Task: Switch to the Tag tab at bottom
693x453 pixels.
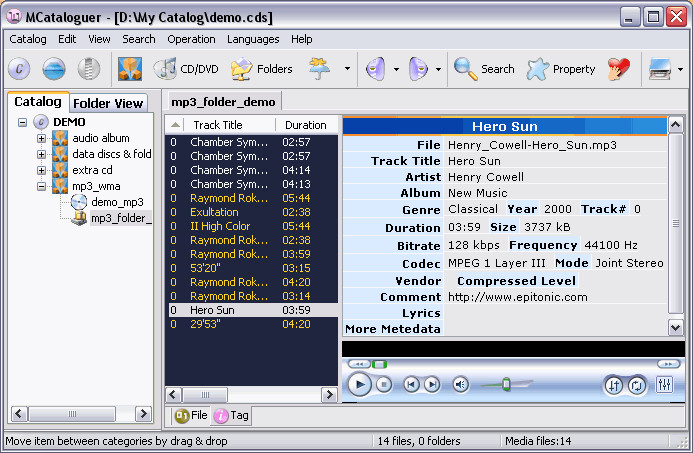Action: tap(232, 415)
